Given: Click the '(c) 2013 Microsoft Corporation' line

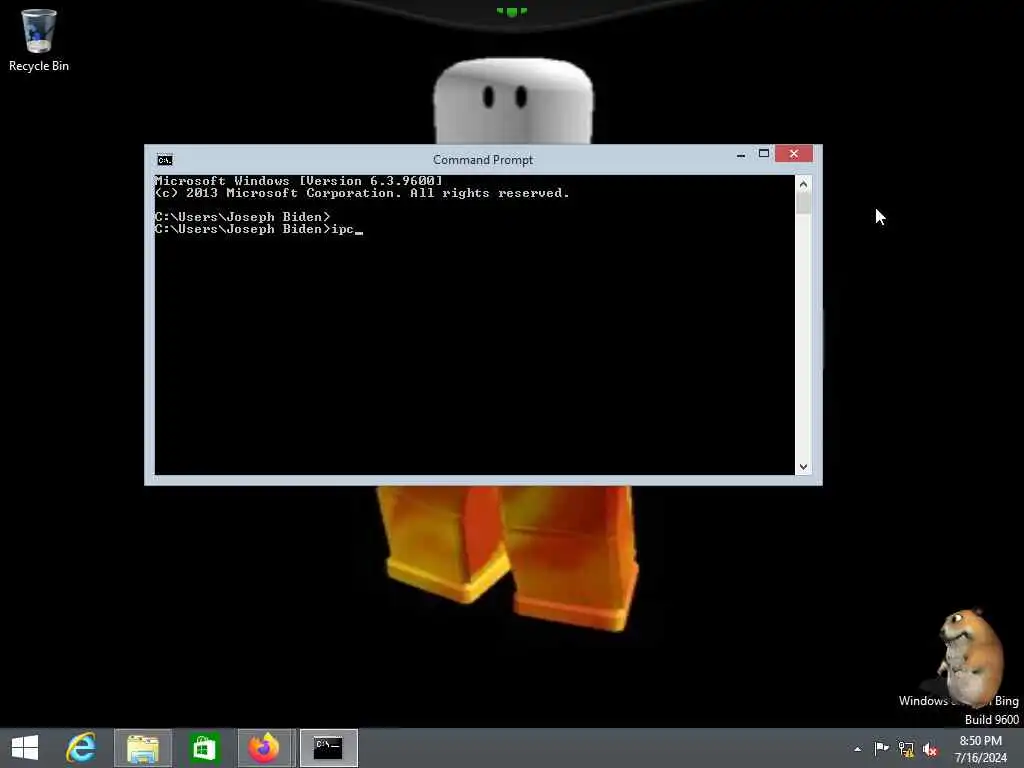Looking at the screenshot, I should coord(362,193).
